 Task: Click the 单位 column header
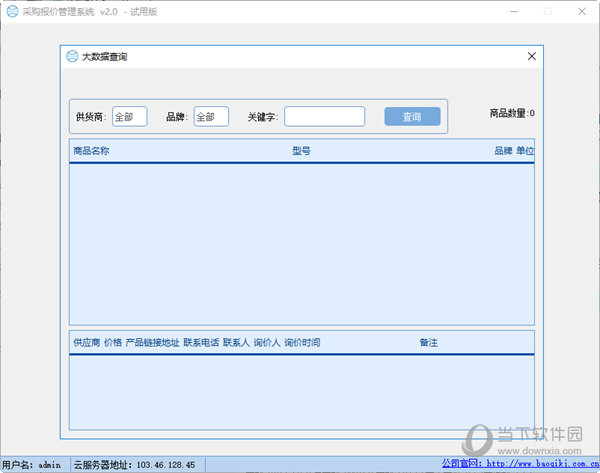pyautogui.click(x=525, y=151)
